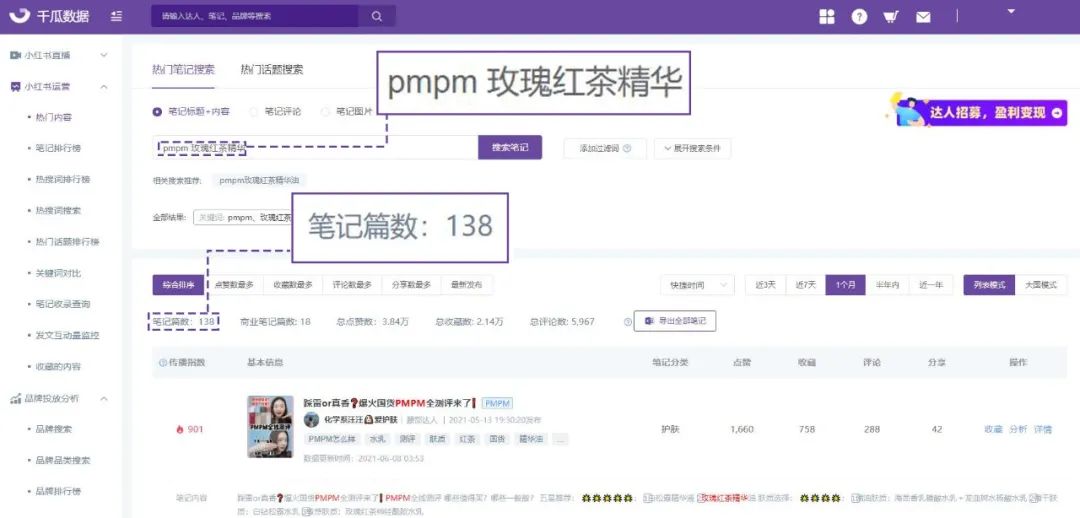Sort by 分享数最多
The height and width of the screenshot is (518, 1080).
tap(411, 284)
